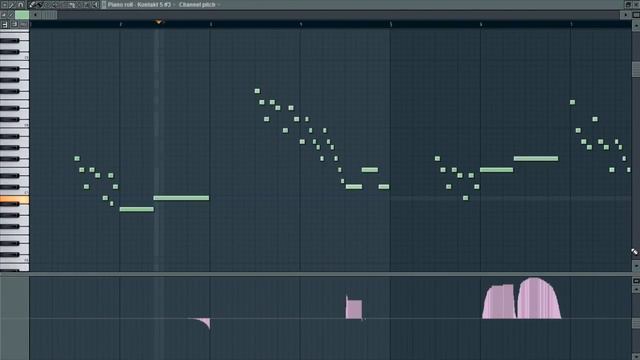The width and height of the screenshot is (640, 360).
Task: Click the note grid scrollbar up arrow
Action: (636, 24)
